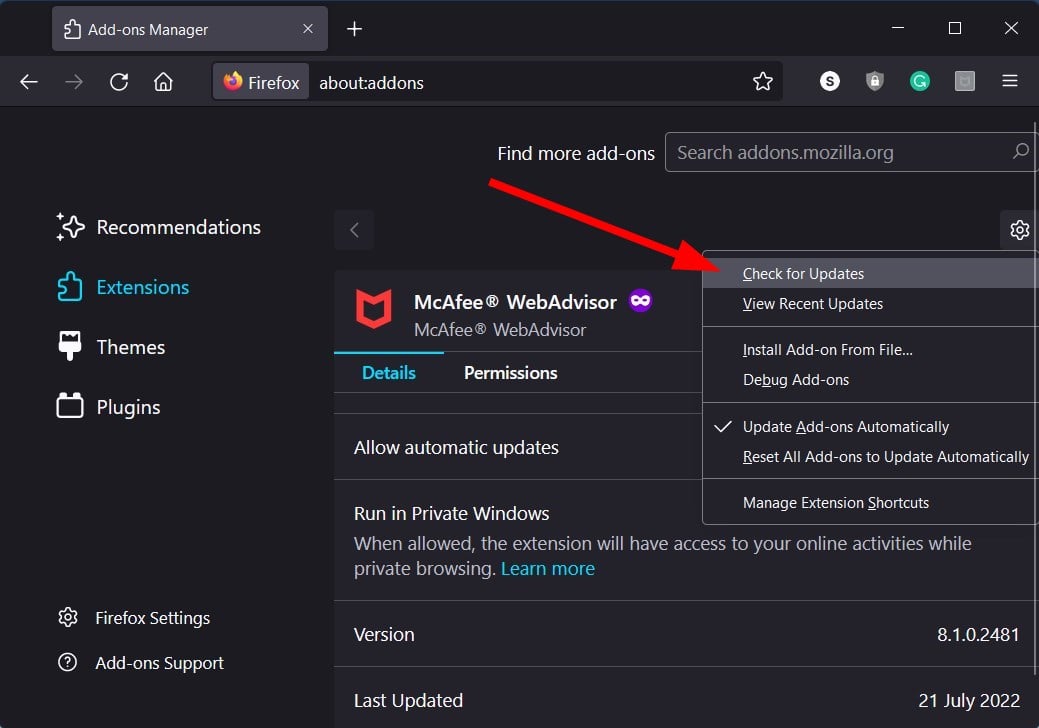Open the gear tools menu for add-ons
The width and height of the screenshot is (1039, 728).
point(1019,230)
